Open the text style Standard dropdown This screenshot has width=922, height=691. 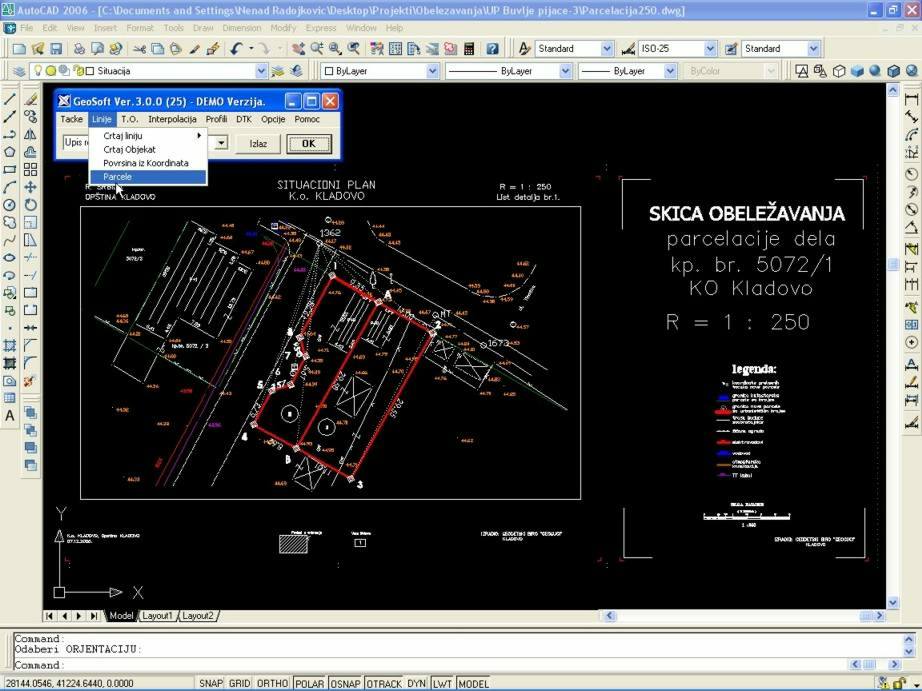point(607,49)
